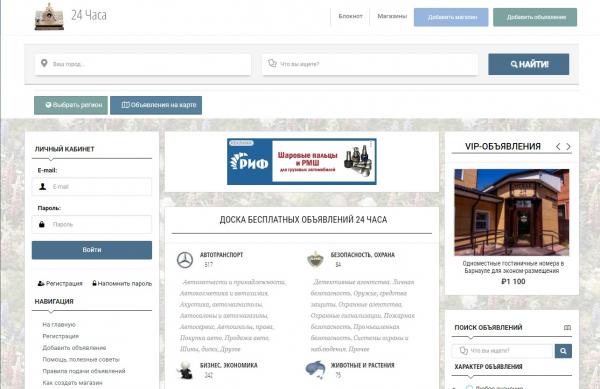The width and height of the screenshot is (600, 389).
Task: Click the location pin icon in city field
Action: click(44, 63)
